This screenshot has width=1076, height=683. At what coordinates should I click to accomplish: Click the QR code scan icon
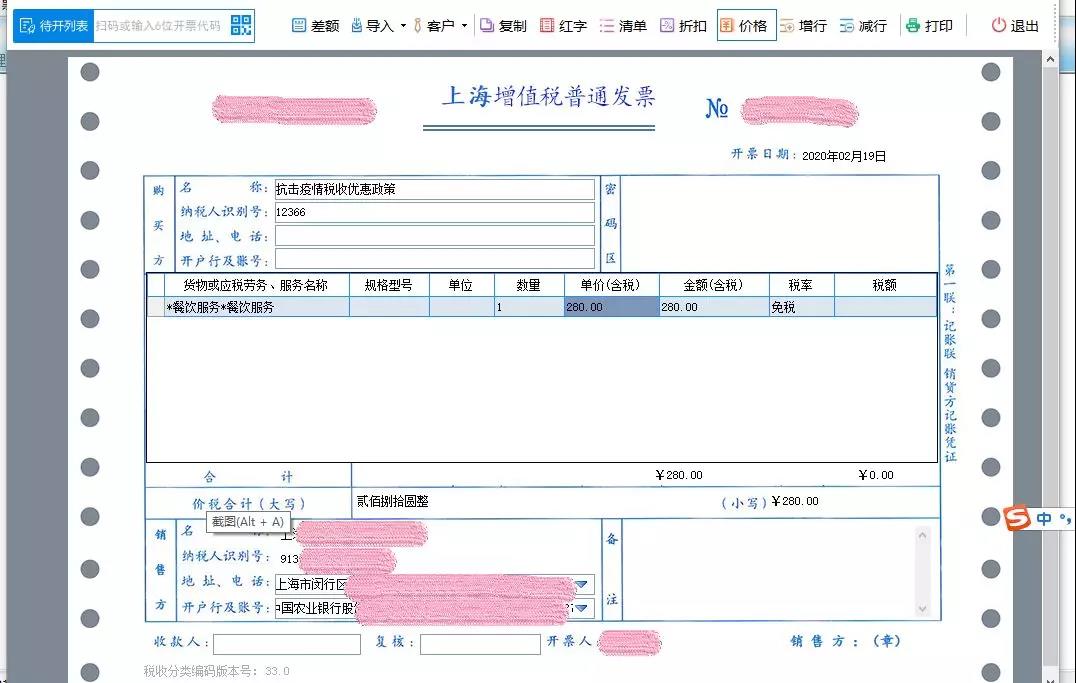pos(239,24)
